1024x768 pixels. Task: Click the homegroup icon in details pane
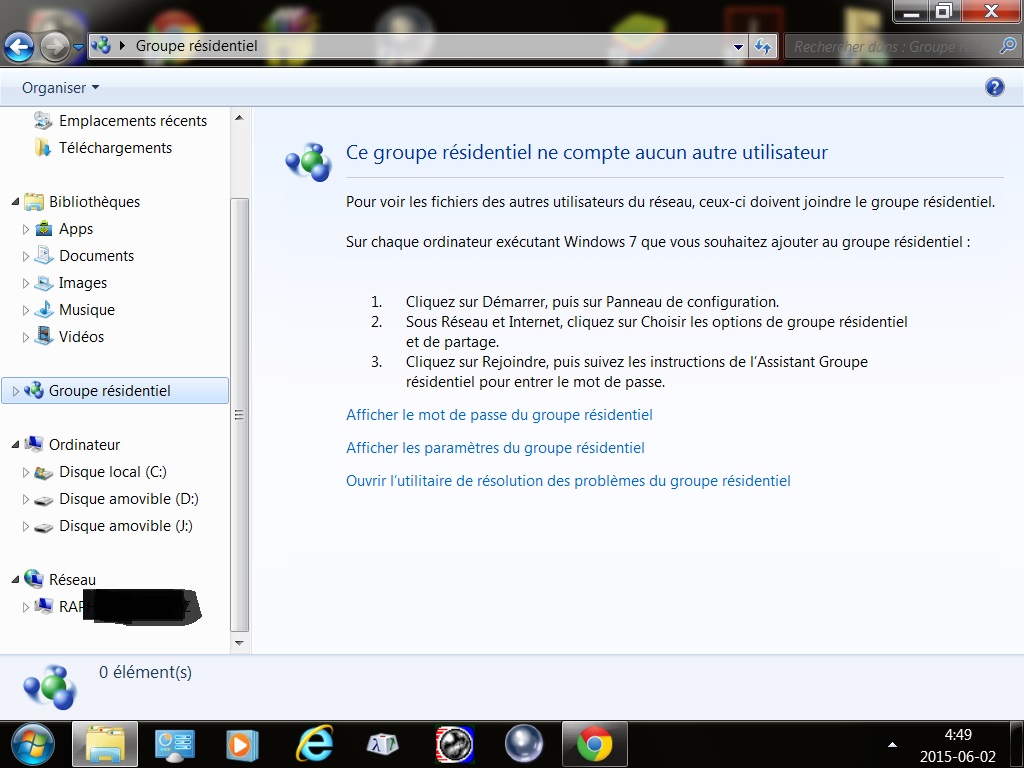(x=50, y=688)
